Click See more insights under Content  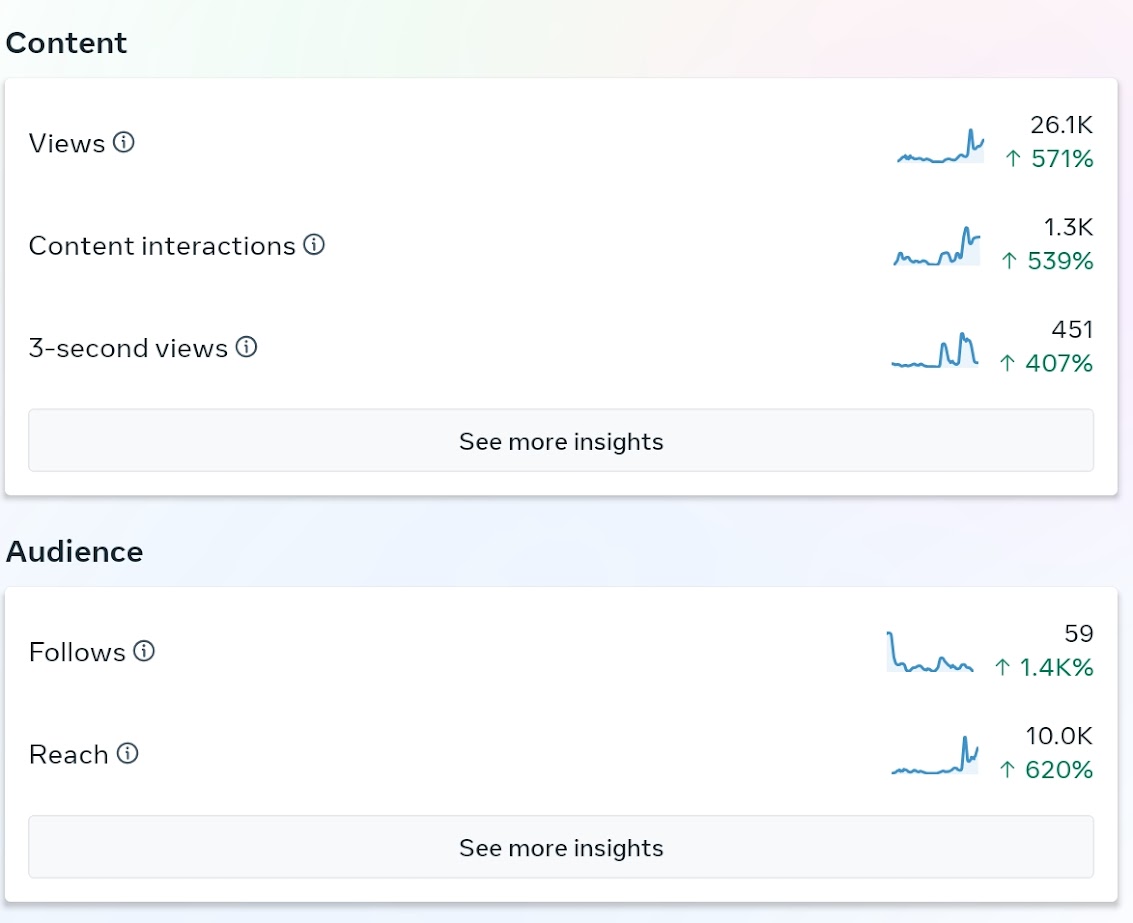pos(561,441)
